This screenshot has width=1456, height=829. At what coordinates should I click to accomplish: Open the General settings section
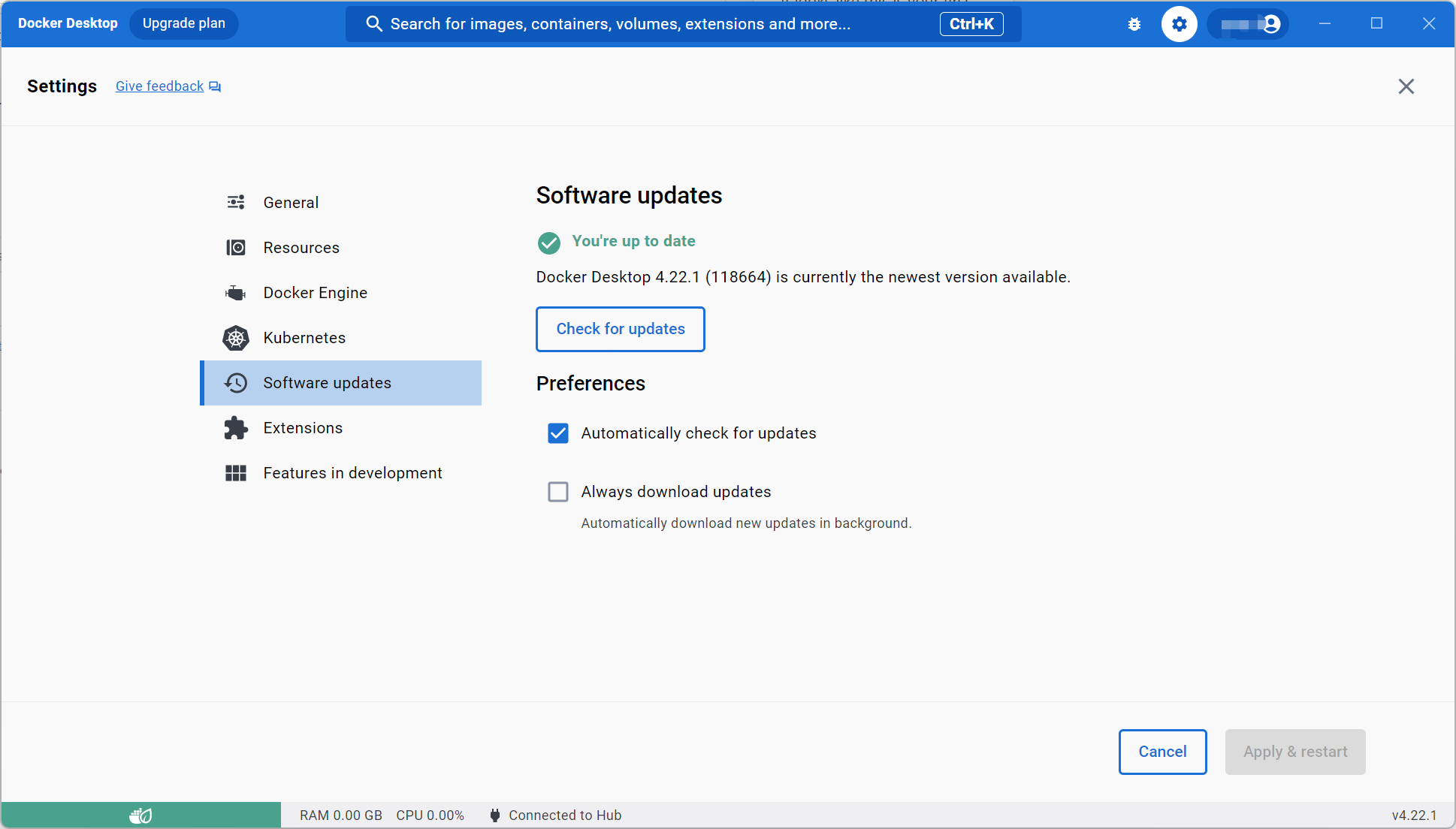(340, 203)
